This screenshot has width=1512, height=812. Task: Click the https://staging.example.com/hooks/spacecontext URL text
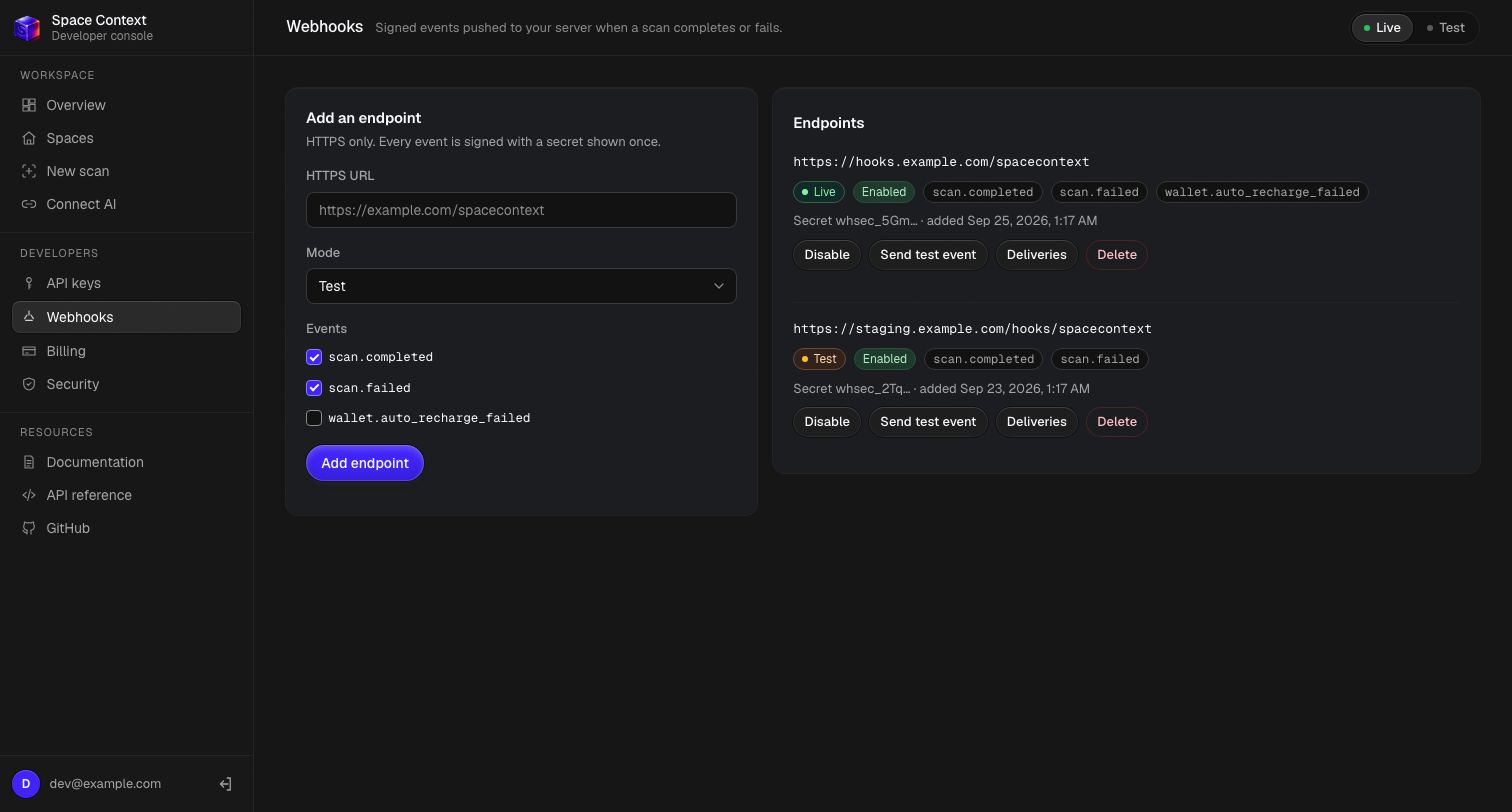(x=972, y=329)
